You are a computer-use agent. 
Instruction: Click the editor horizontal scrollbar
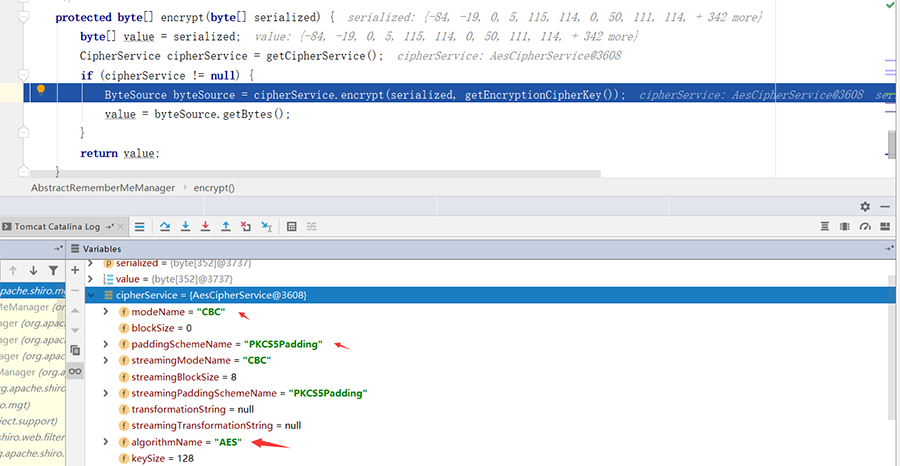click(x=315, y=173)
